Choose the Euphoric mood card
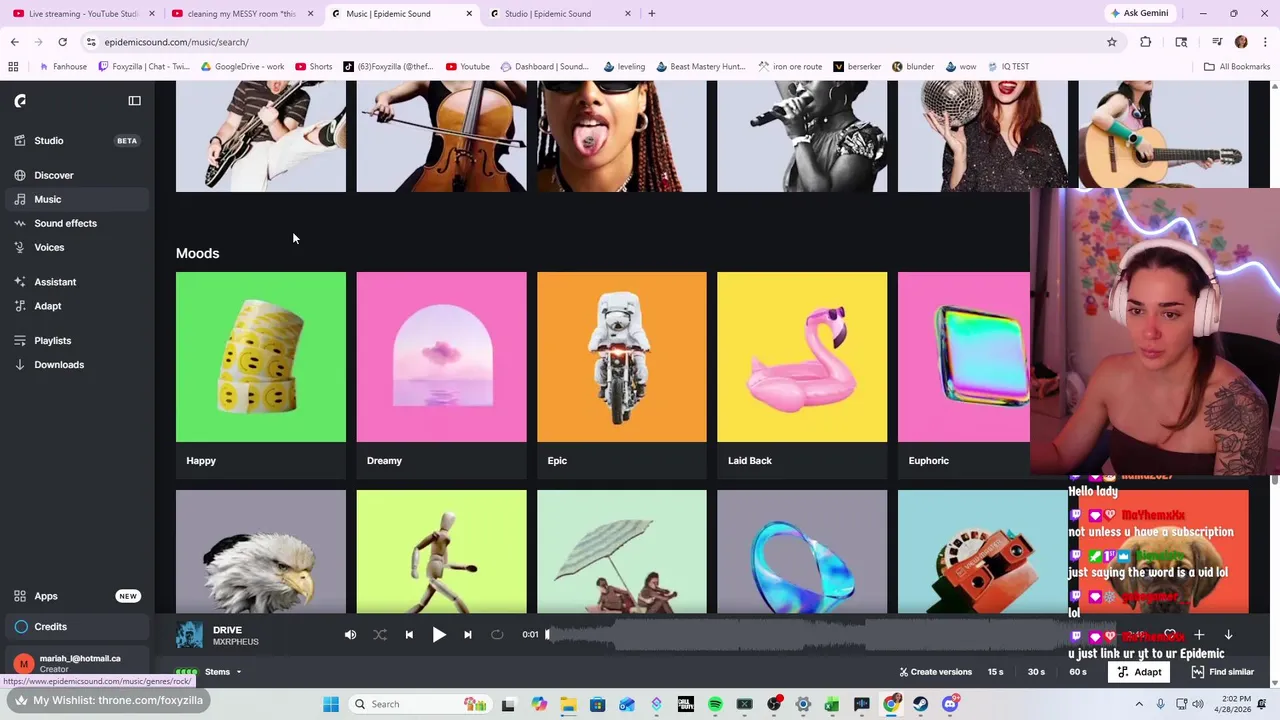 [x=964, y=375]
